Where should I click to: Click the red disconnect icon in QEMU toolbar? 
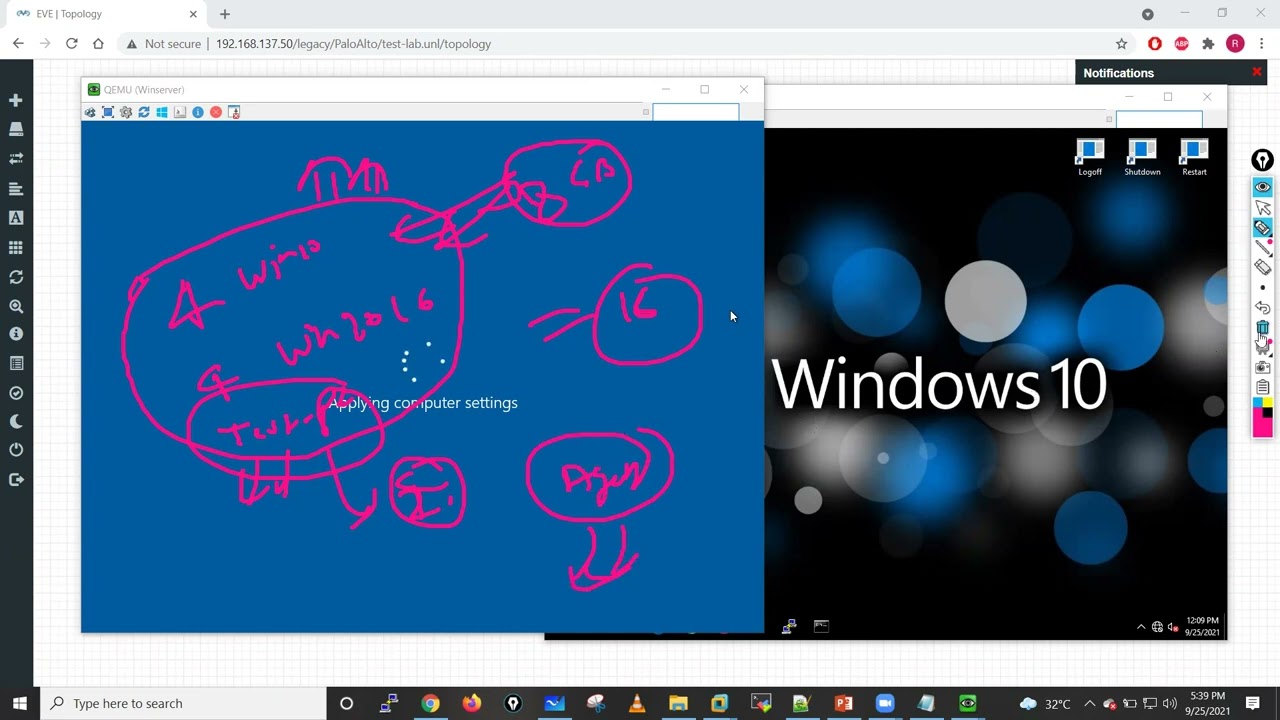pyautogui.click(x=216, y=112)
